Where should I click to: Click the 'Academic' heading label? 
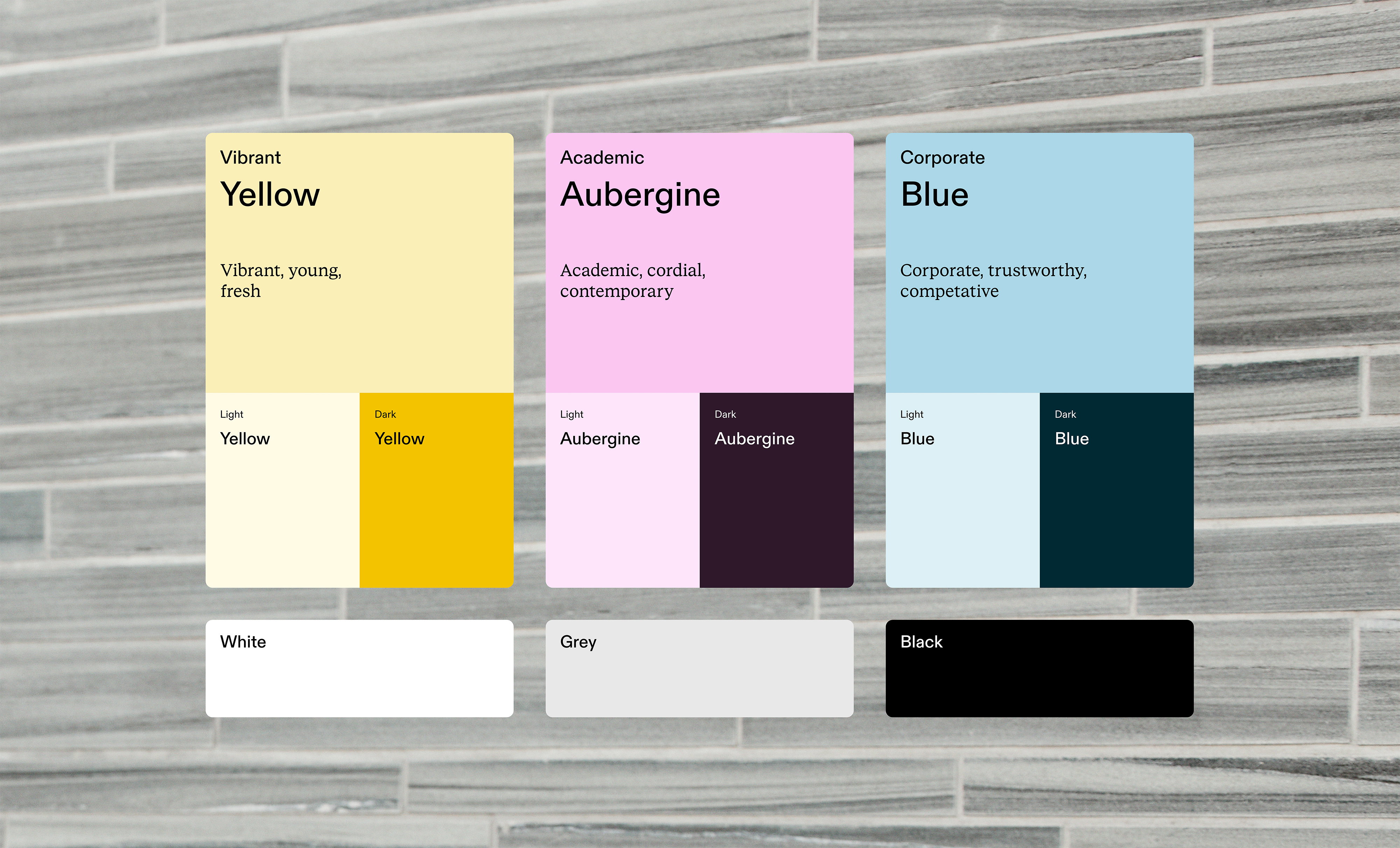(x=602, y=157)
